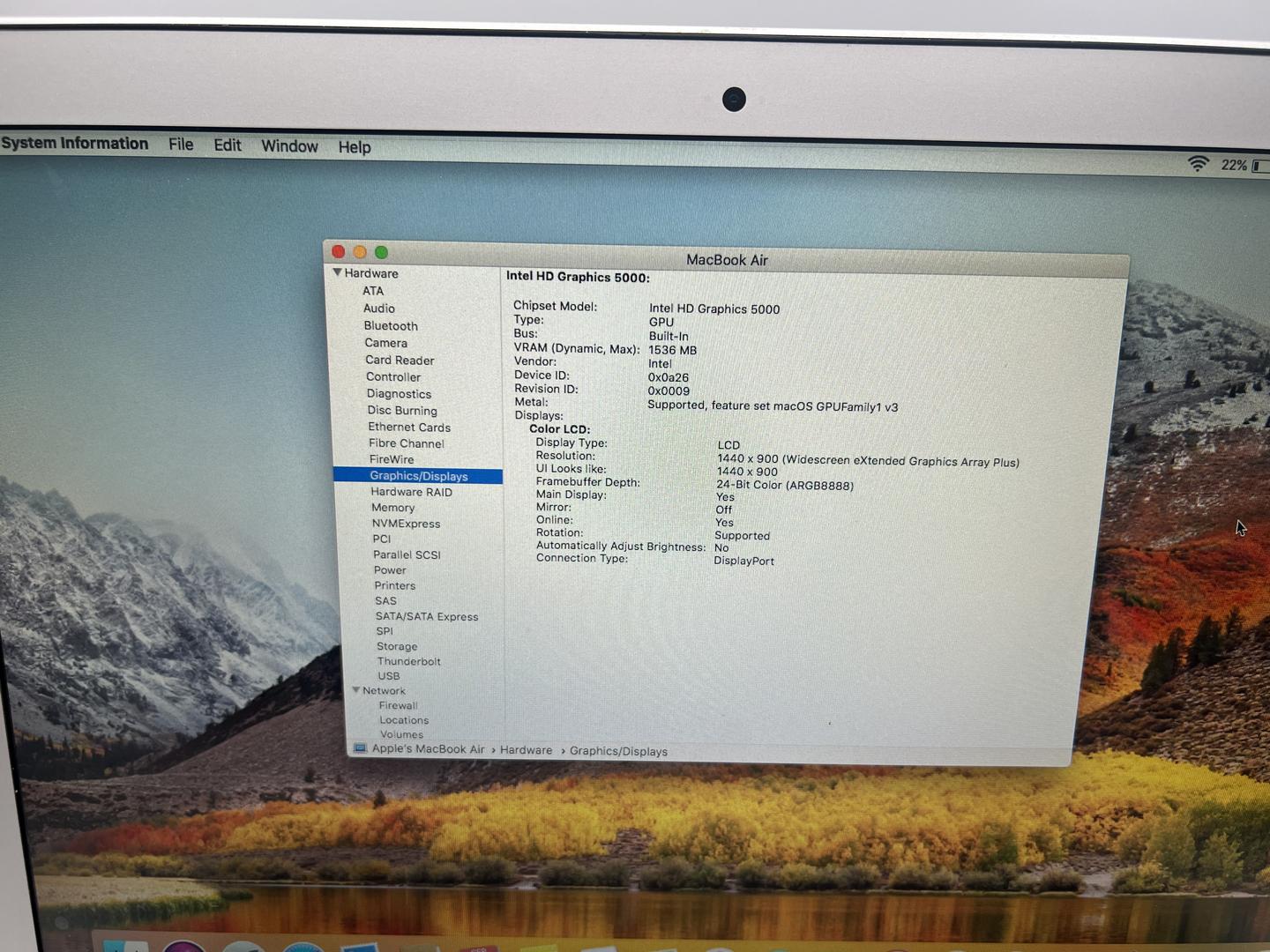
Task: Select Hardware RAID in the sidebar
Action: tap(411, 492)
